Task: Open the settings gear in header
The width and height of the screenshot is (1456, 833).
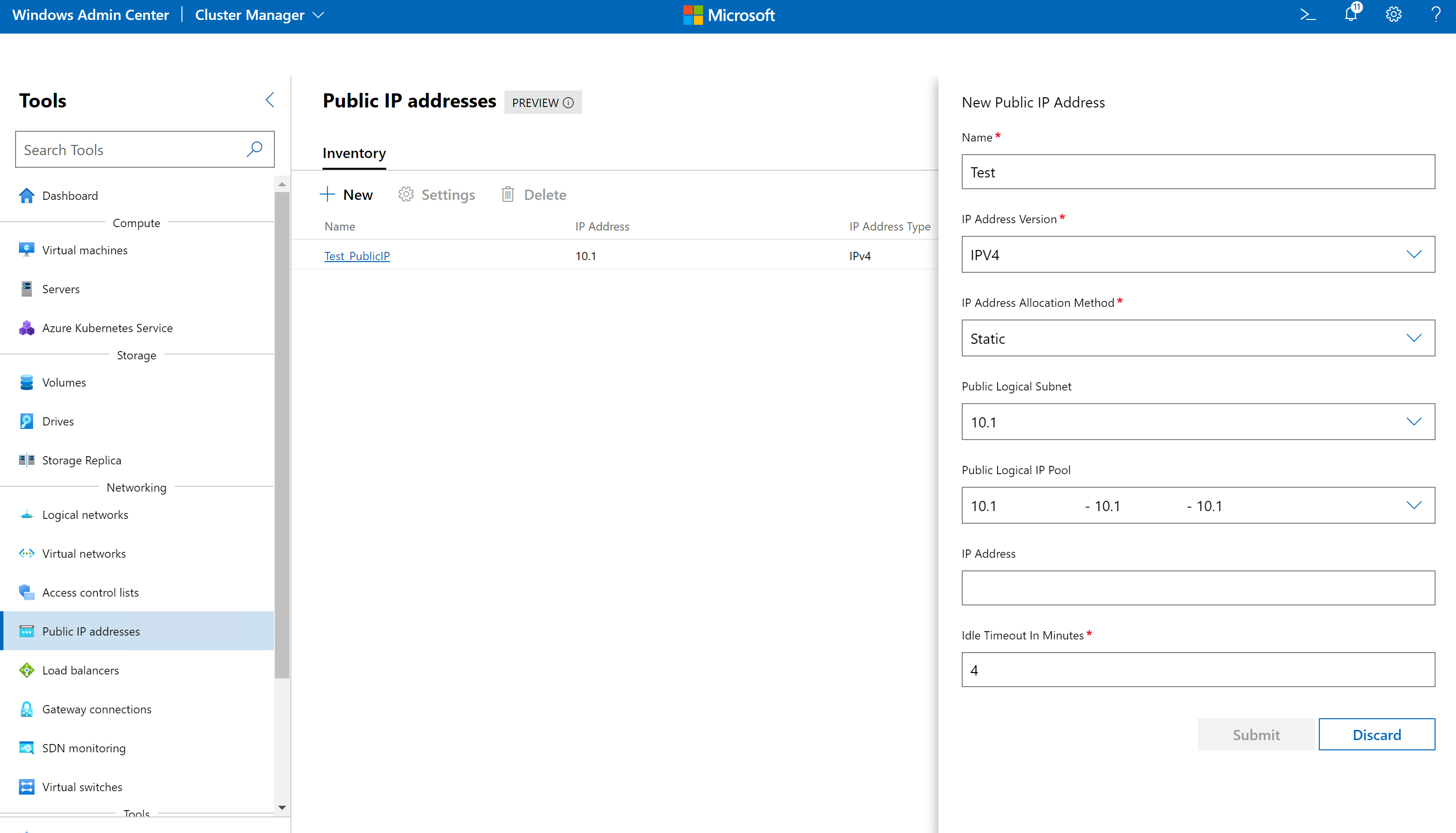Action: [x=1393, y=15]
